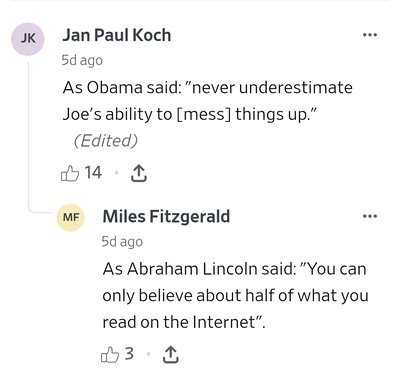Click the [mess] word in the comment
This screenshot has width=400, height=386.
pyautogui.click(x=203, y=114)
